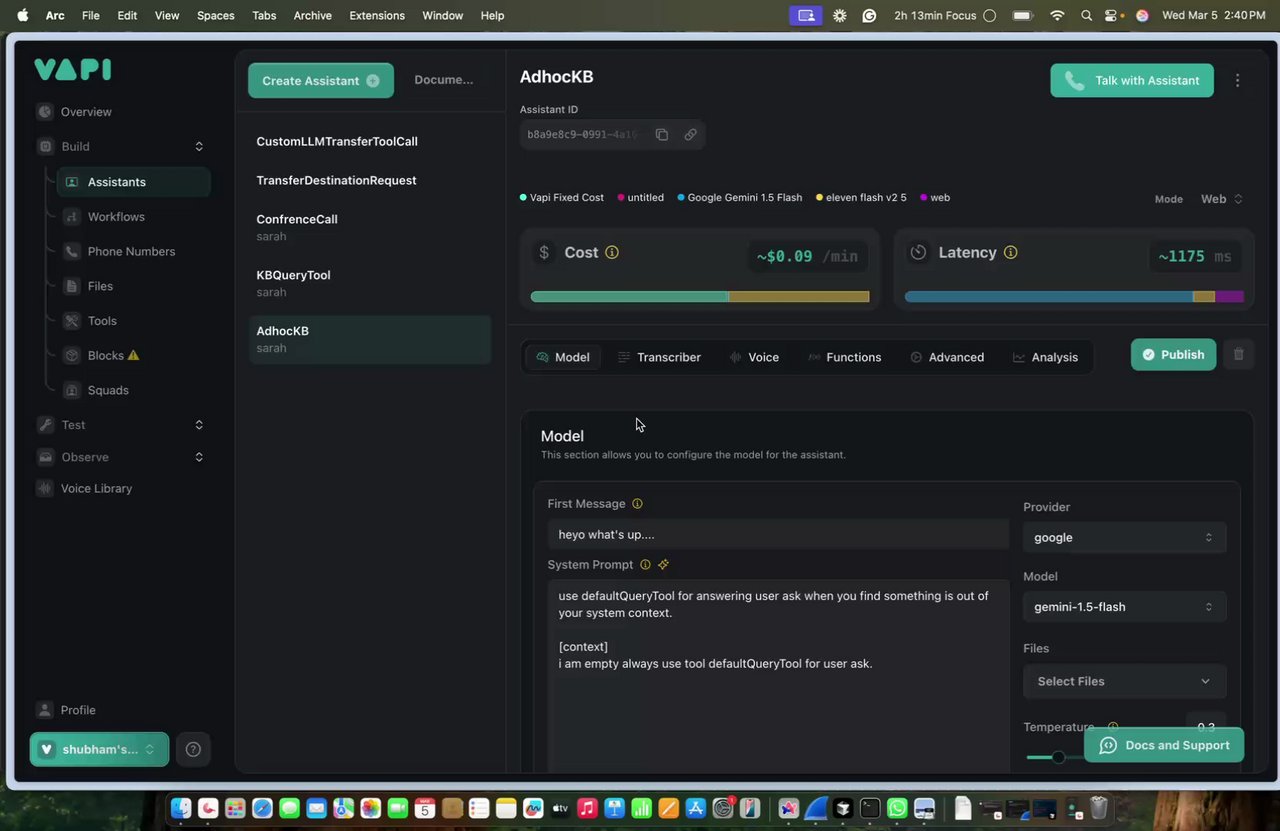This screenshot has width=1280, height=831.
Task: Switch to the Advanced tab
Action: coord(947,357)
